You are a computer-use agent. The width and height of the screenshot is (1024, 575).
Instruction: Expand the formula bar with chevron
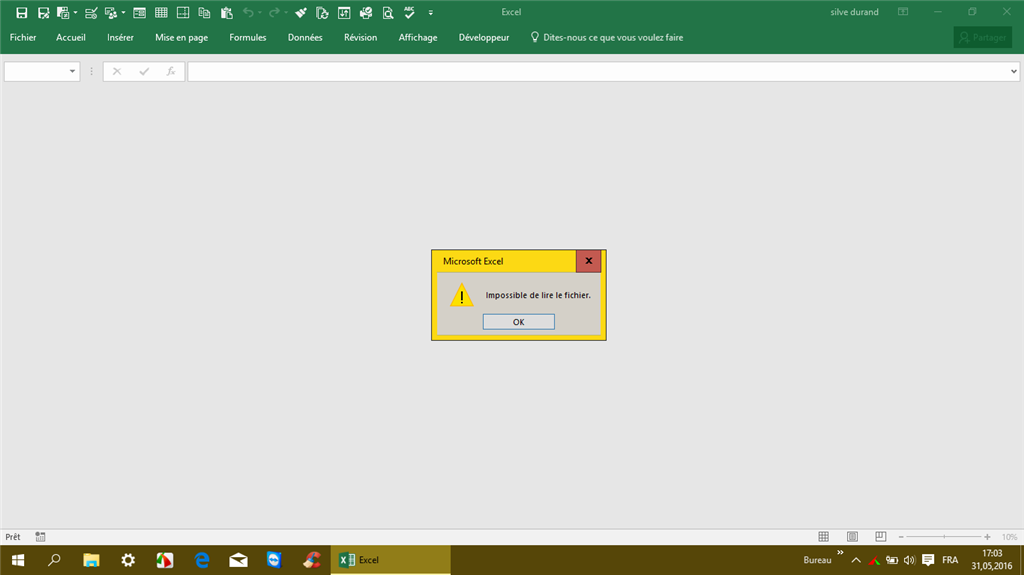click(1014, 71)
